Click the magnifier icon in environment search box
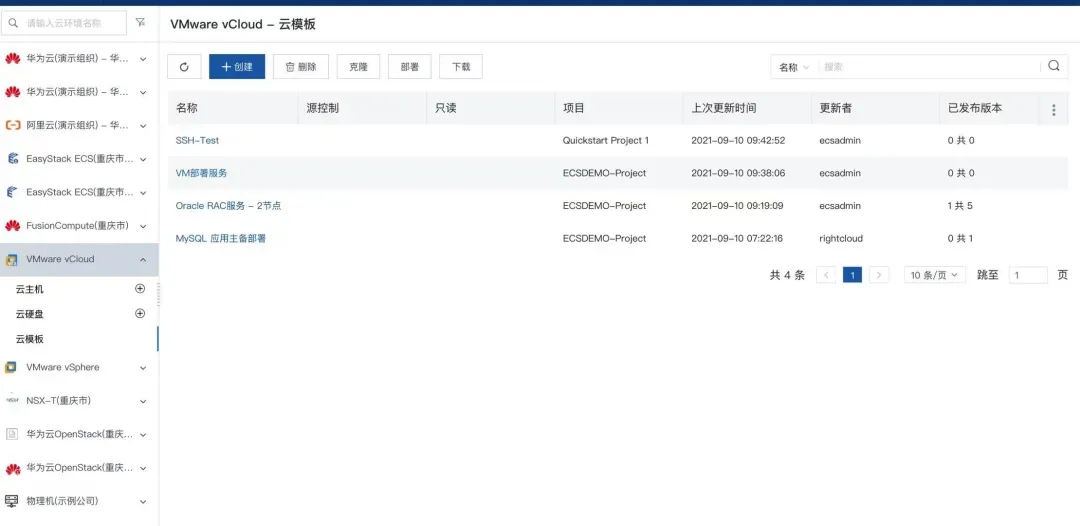This screenshot has width=1080, height=526. [13, 23]
